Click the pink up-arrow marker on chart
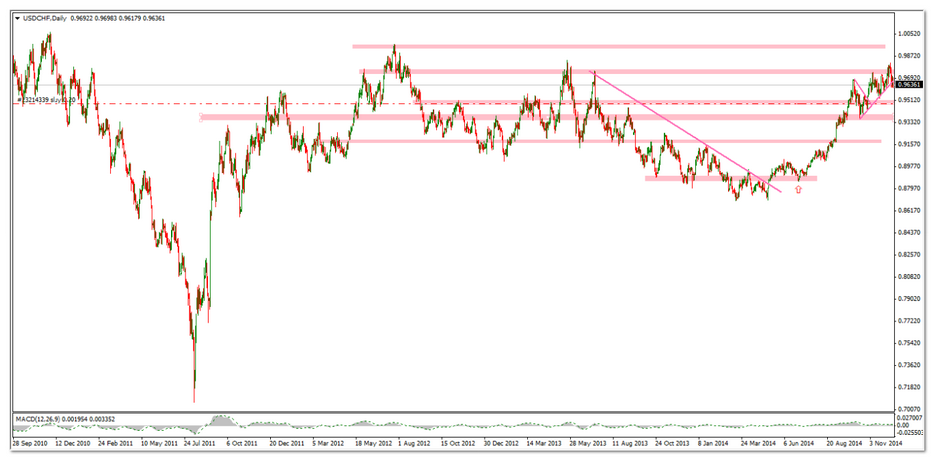The height and width of the screenshot is (463, 934). click(798, 188)
